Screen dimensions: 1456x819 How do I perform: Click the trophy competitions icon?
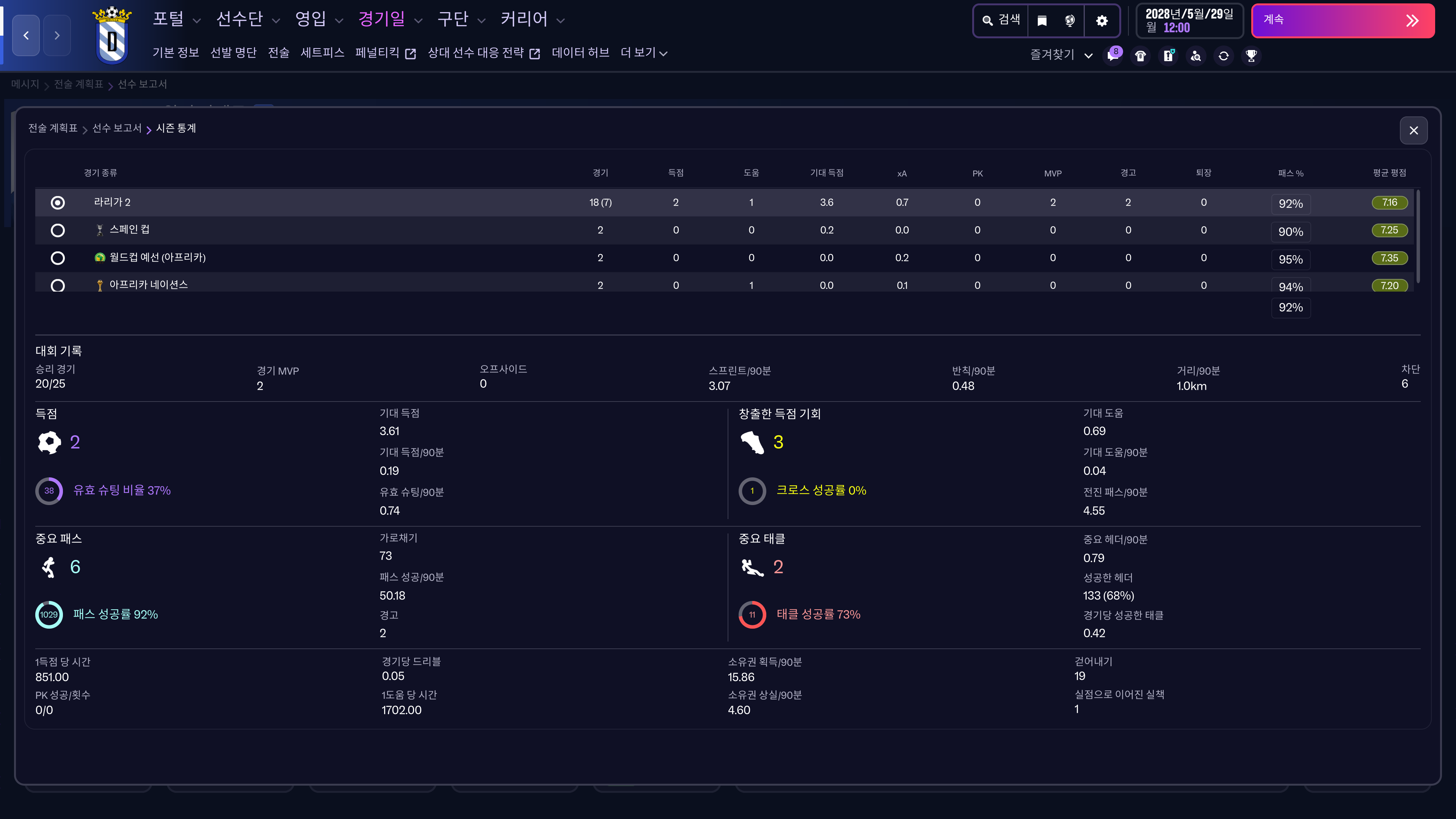click(1251, 55)
